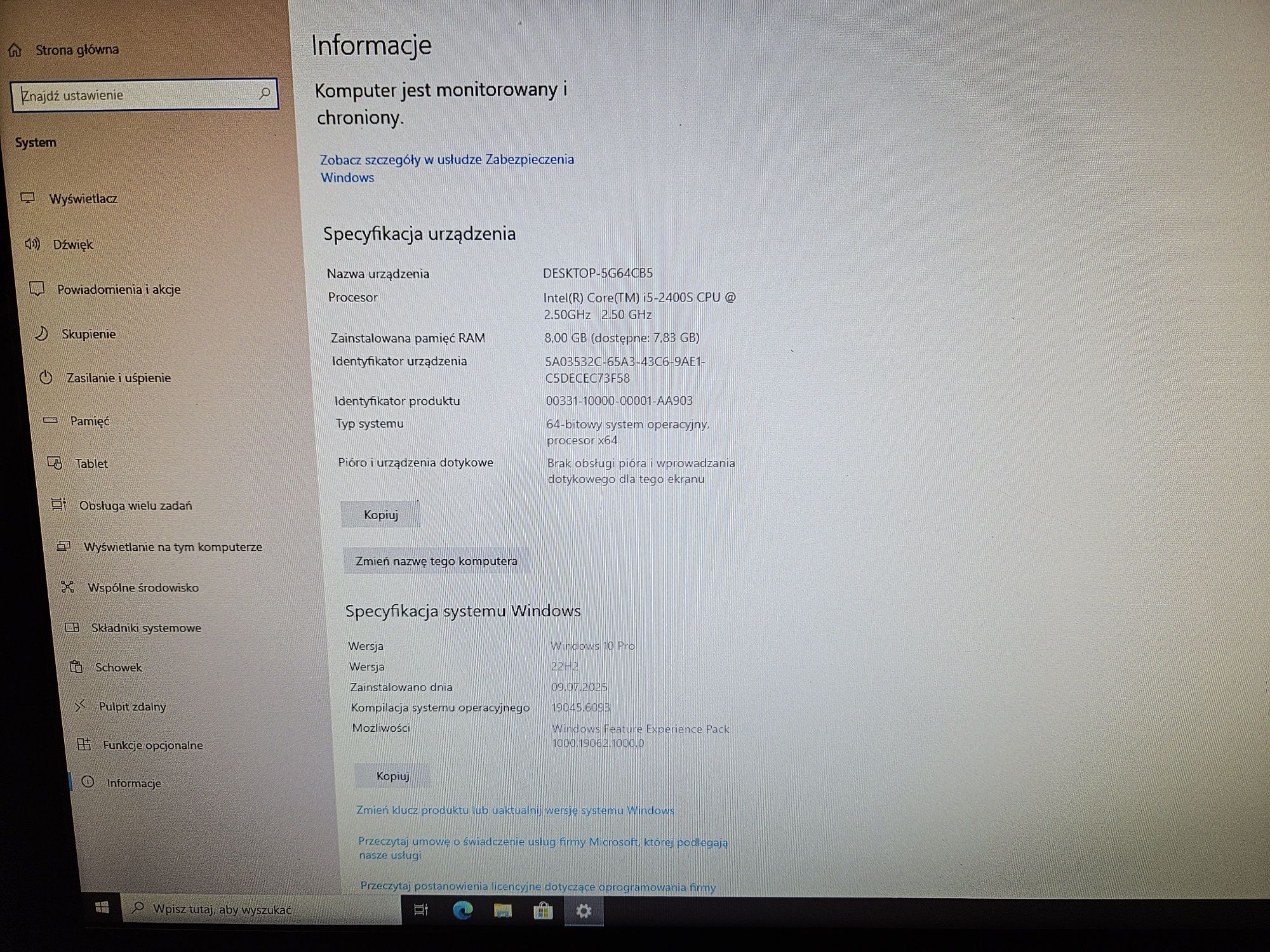
Task: Open Przeczytaj umowę o świadczenie usług link
Action: point(543,848)
